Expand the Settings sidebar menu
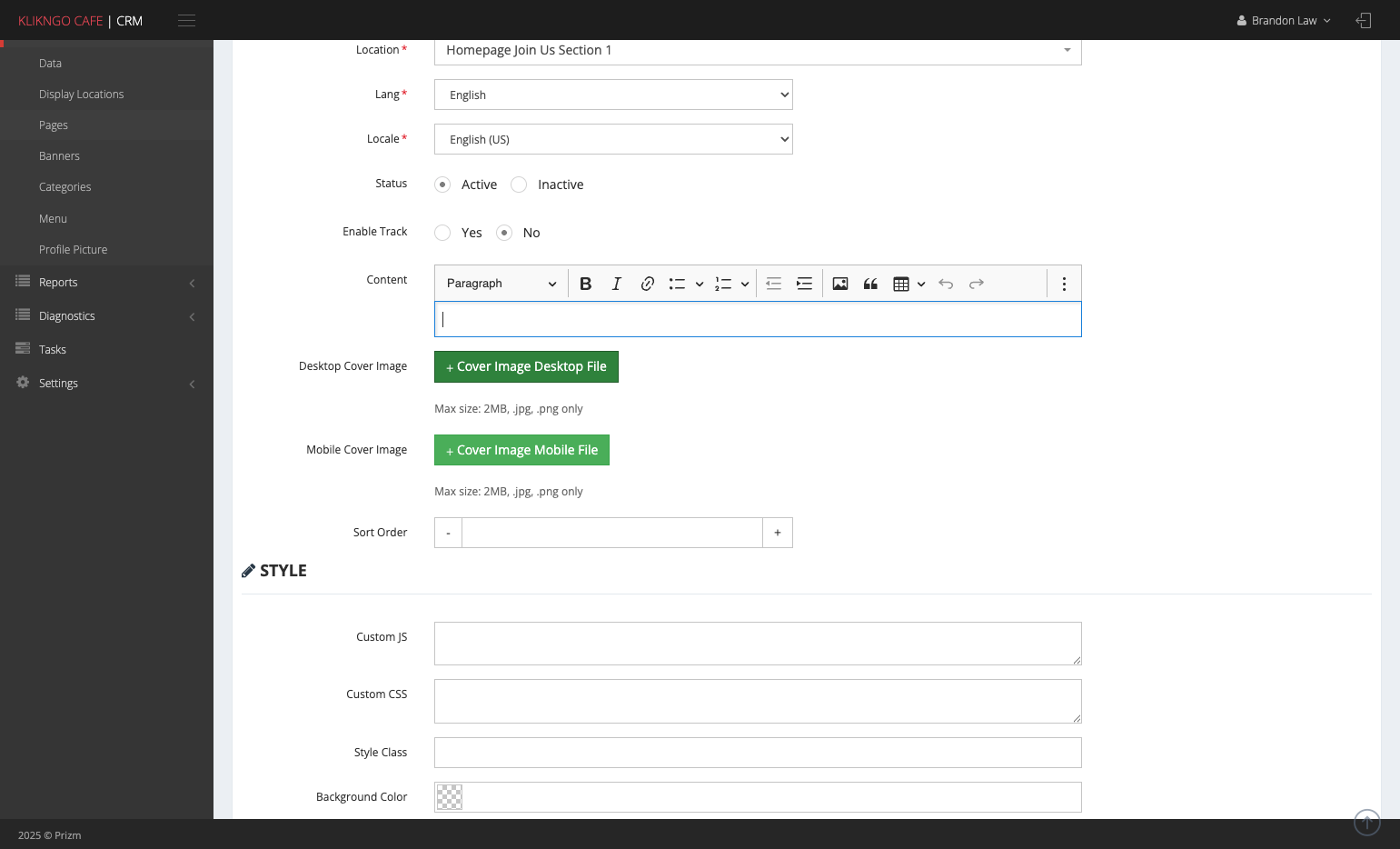The width and height of the screenshot is (1400, 849). point(106,384)
